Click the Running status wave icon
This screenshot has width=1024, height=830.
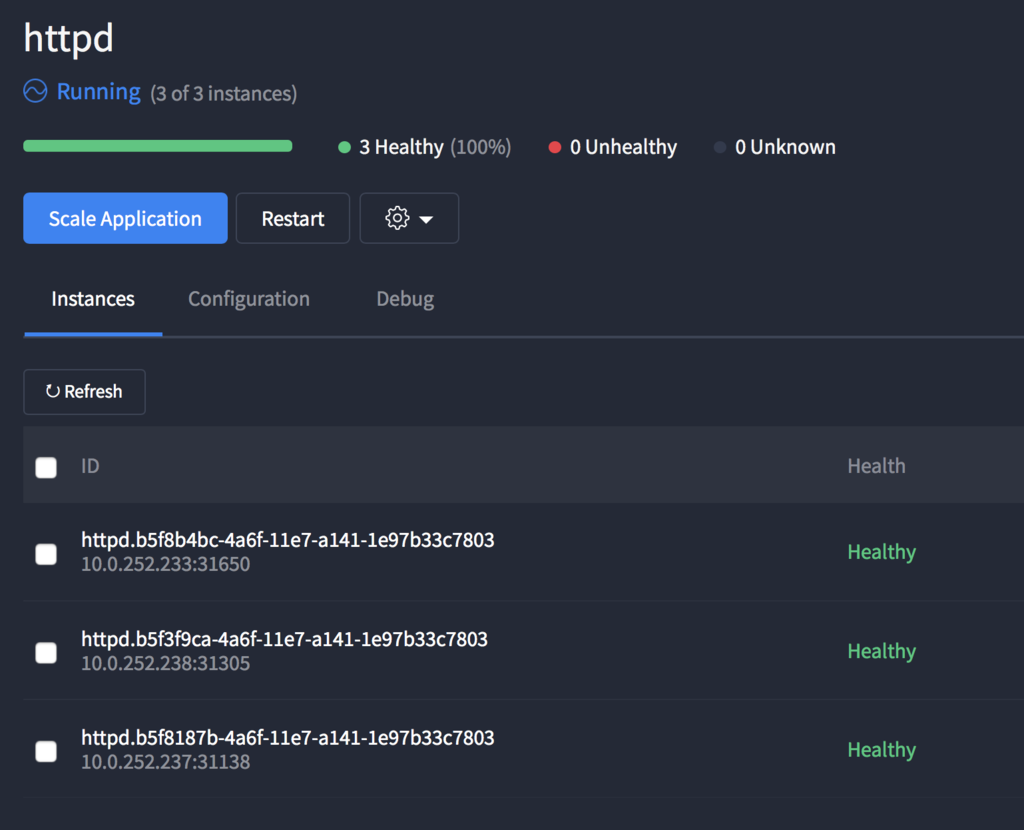pos(35,91)
